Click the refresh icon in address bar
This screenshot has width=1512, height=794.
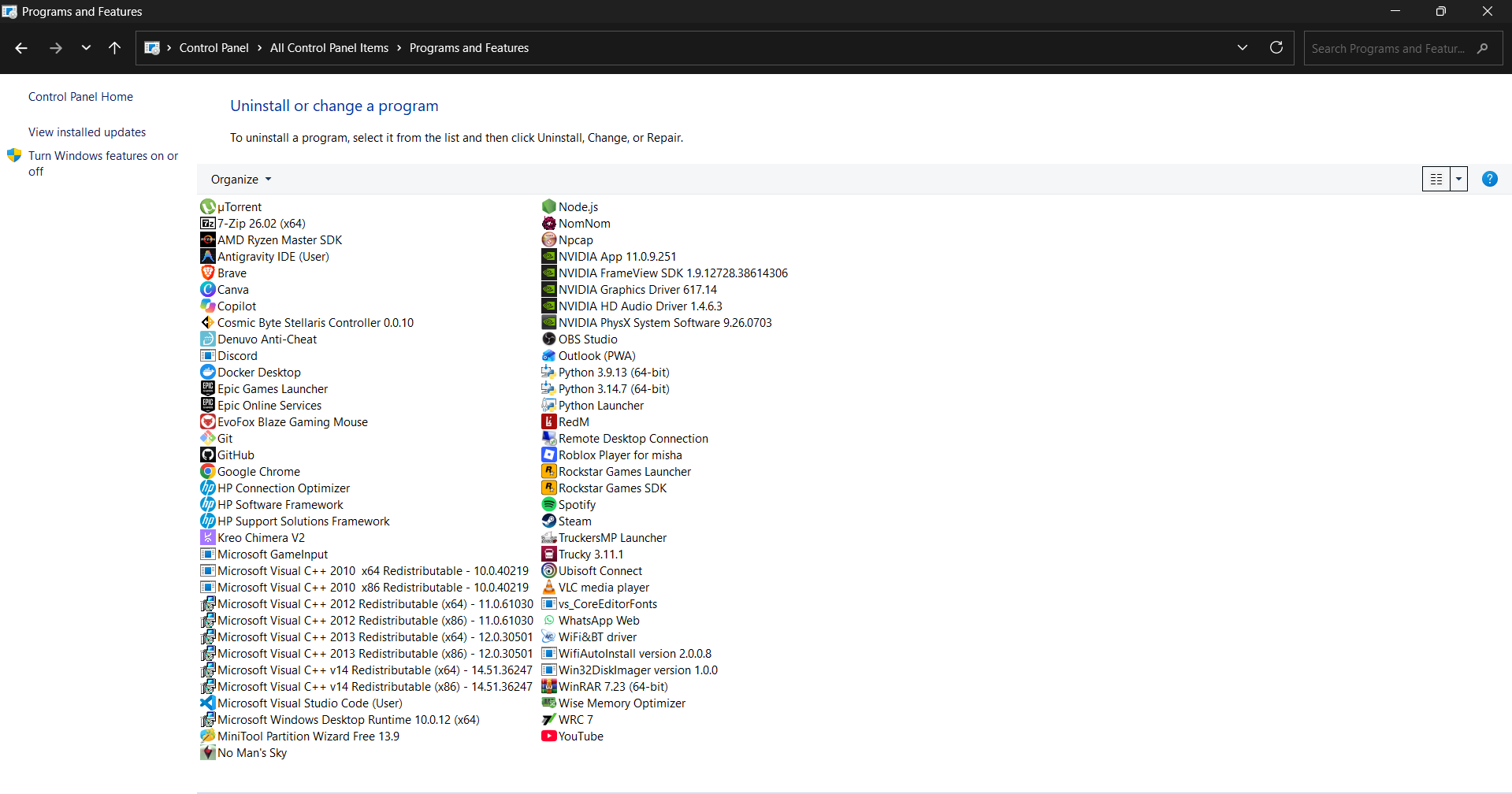click(x=1276, y=48)
